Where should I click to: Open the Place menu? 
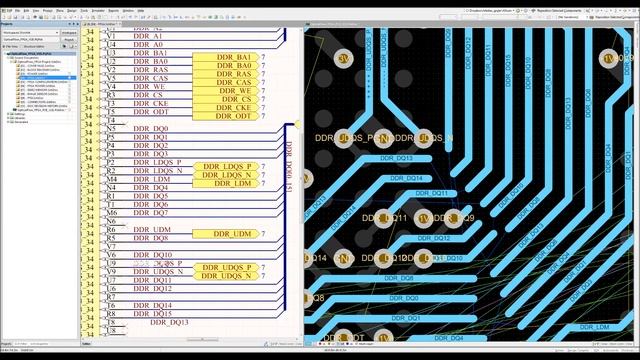click(x=60, y=11)
